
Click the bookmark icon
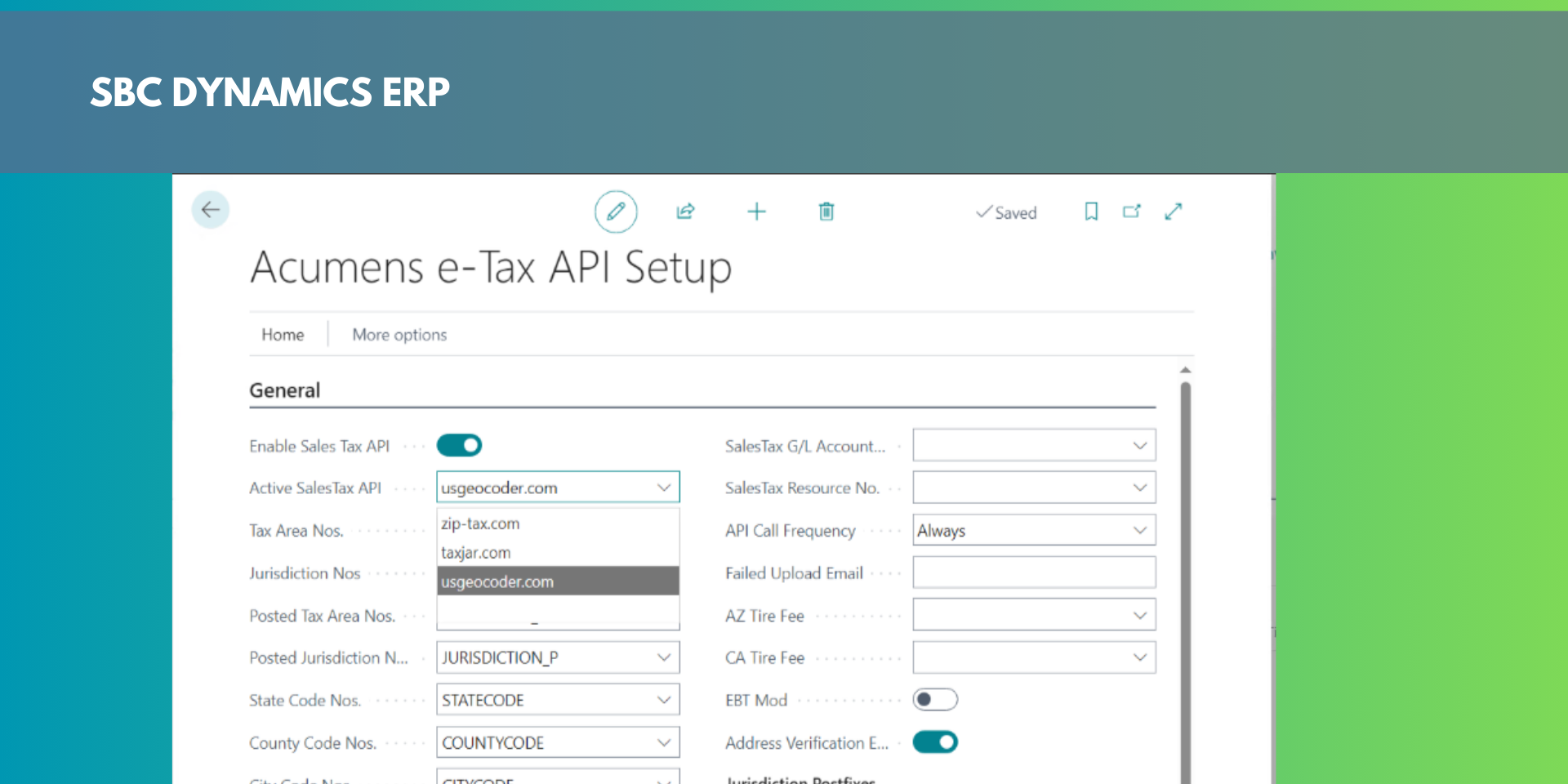[x=1091, y=212]
